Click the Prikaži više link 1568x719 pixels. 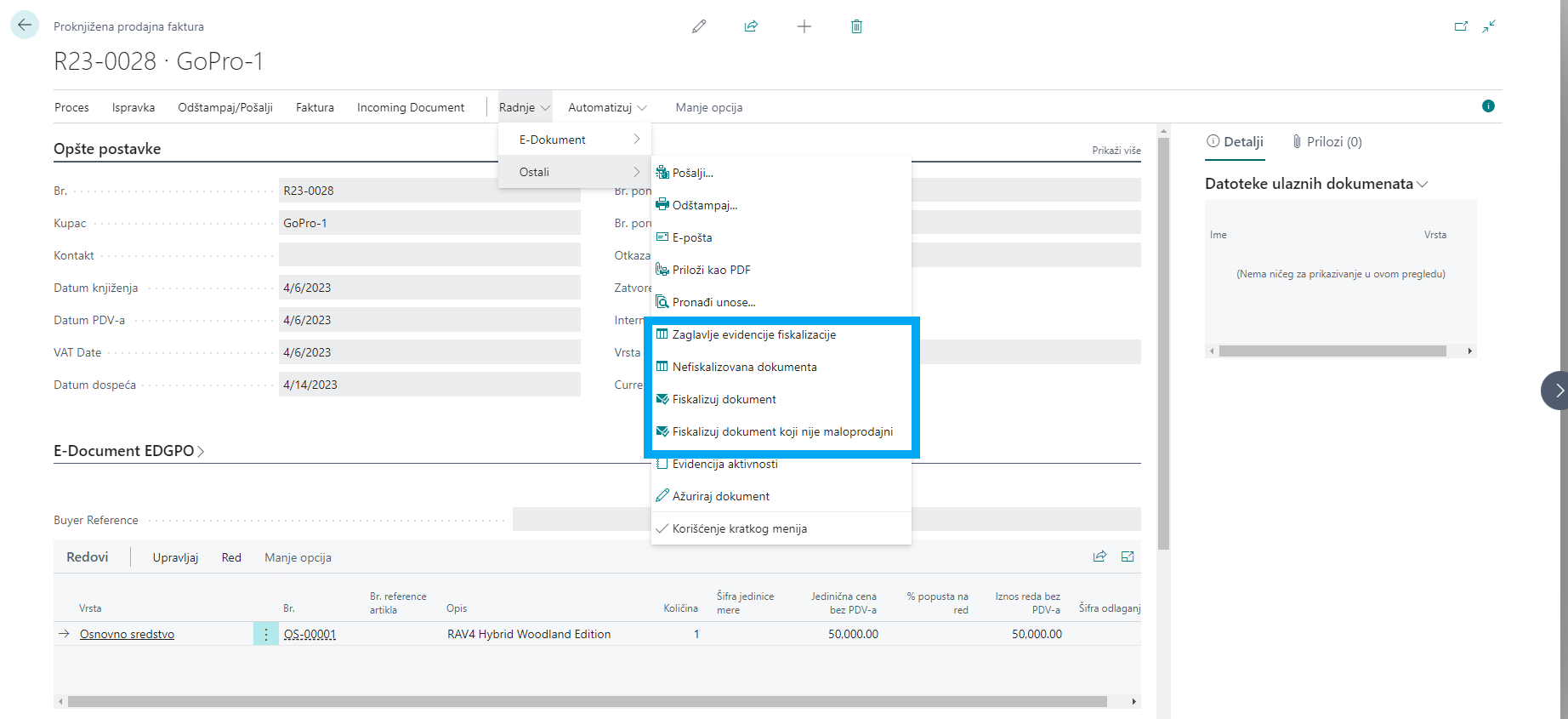click(x=1116, y=151)
